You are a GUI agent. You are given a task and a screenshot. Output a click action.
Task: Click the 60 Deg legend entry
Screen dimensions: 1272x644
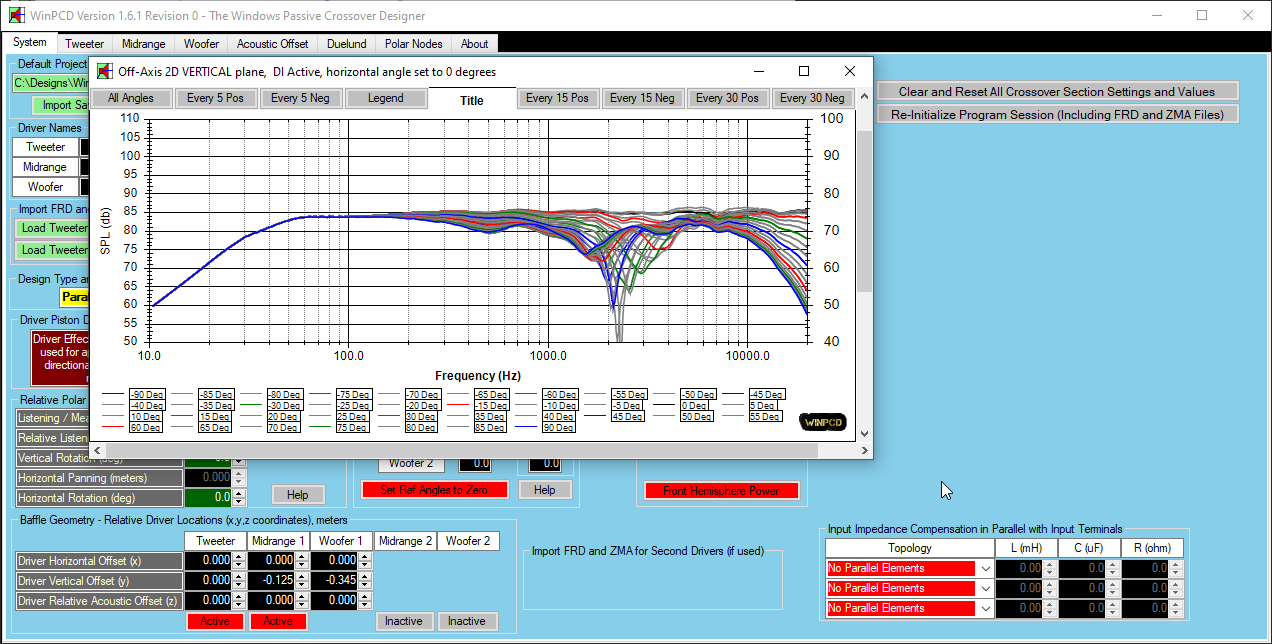145,428
